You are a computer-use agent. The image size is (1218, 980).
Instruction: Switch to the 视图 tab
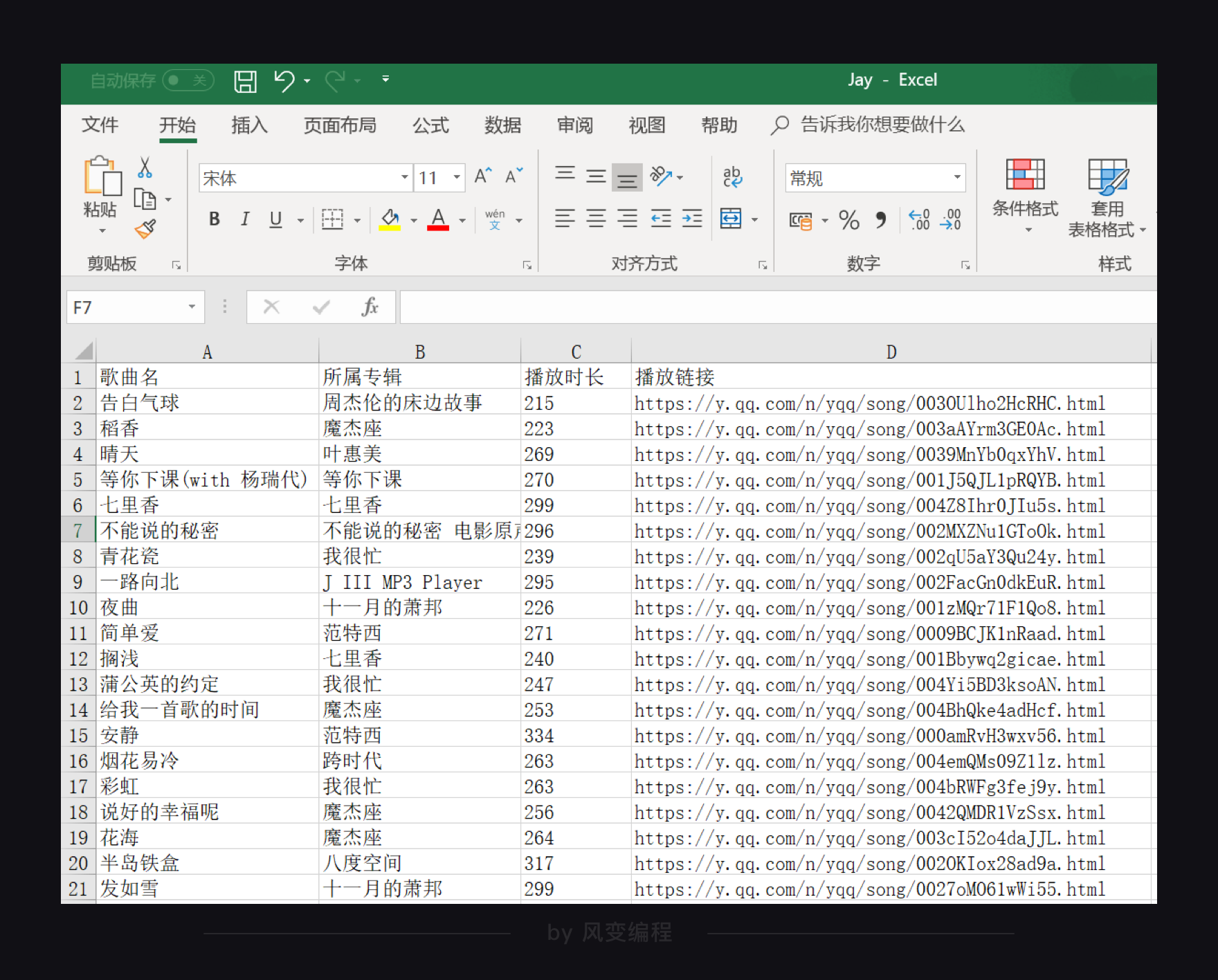pyautogui.click(x=646, y=125)
